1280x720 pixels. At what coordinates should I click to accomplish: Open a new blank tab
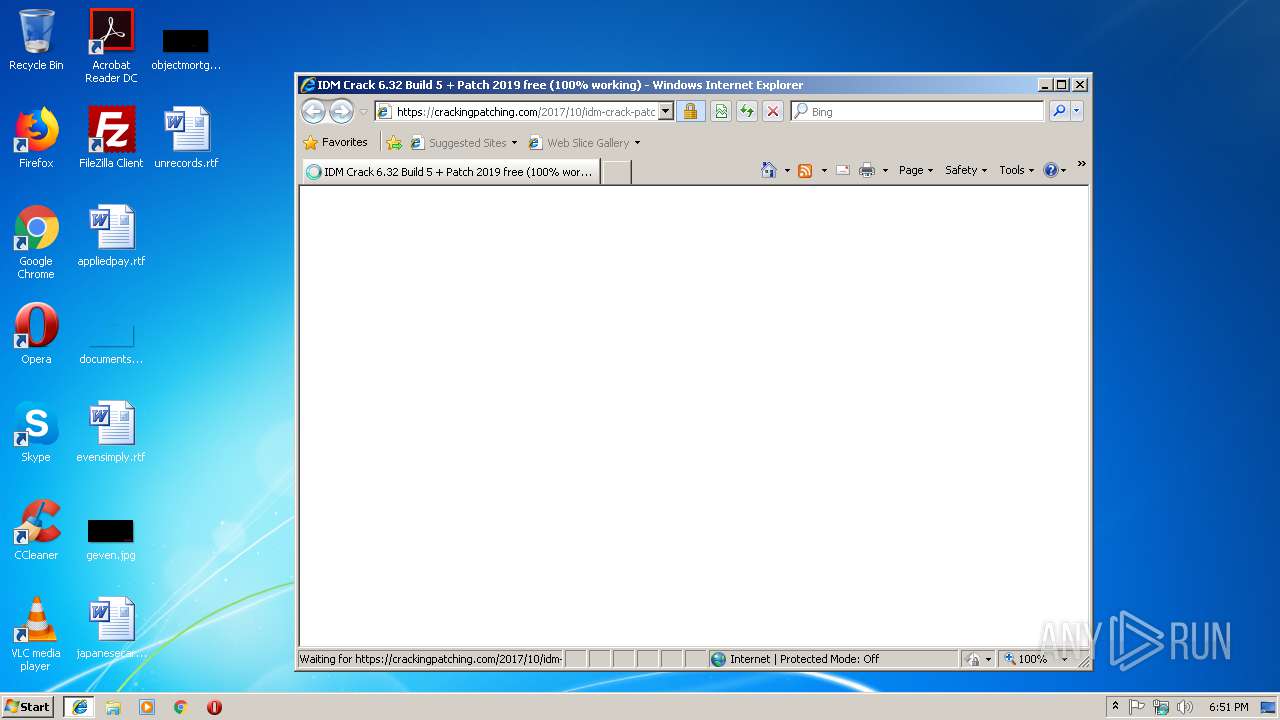(617, 172)
